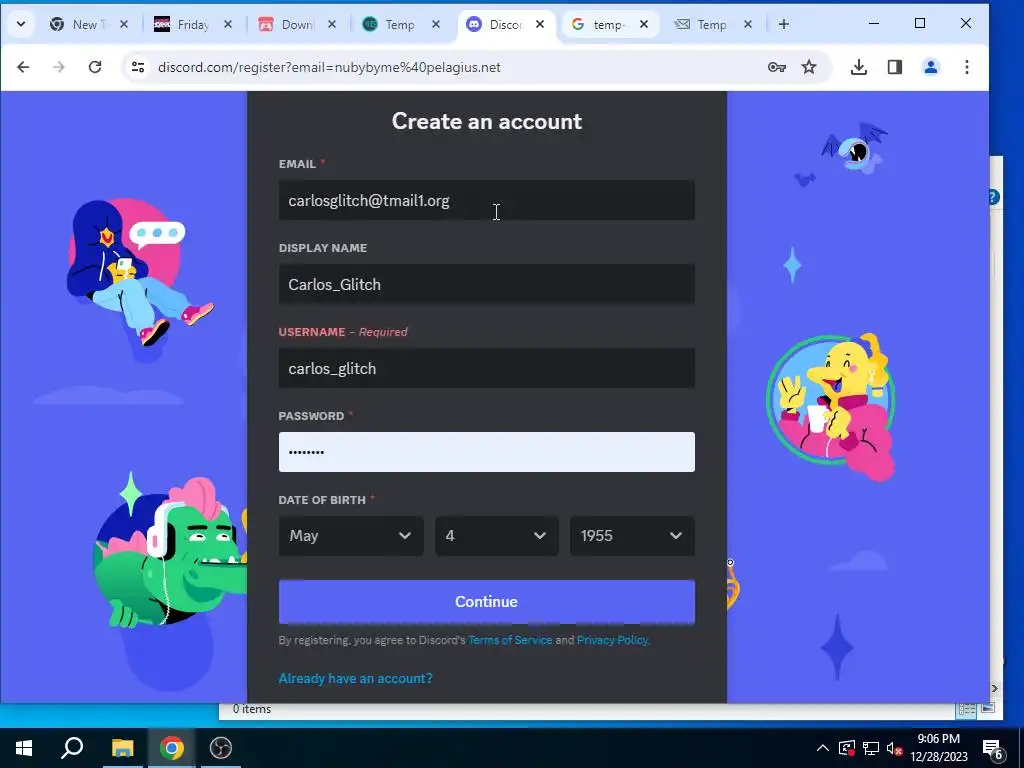1024x768 pixels.
Task: Toggle the Chrome side panel
Action: click(x=895, y=67)
